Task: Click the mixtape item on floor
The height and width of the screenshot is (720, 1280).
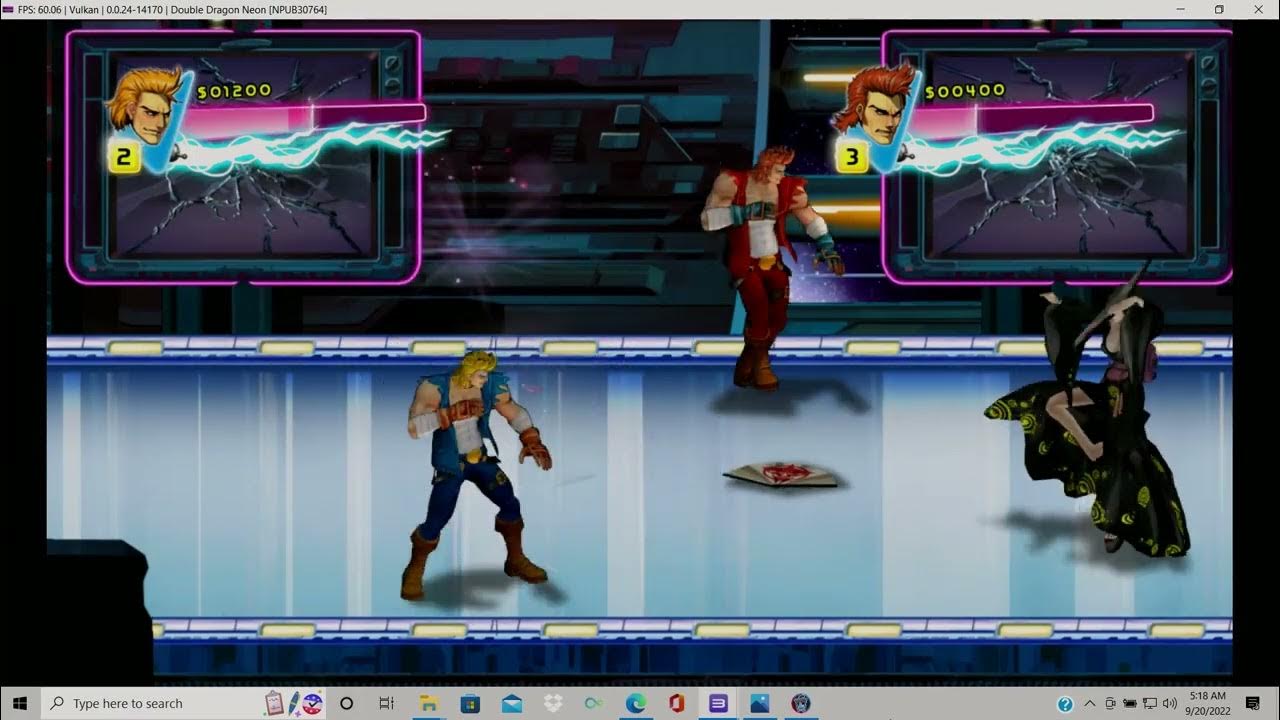Action: click(784, 475)
